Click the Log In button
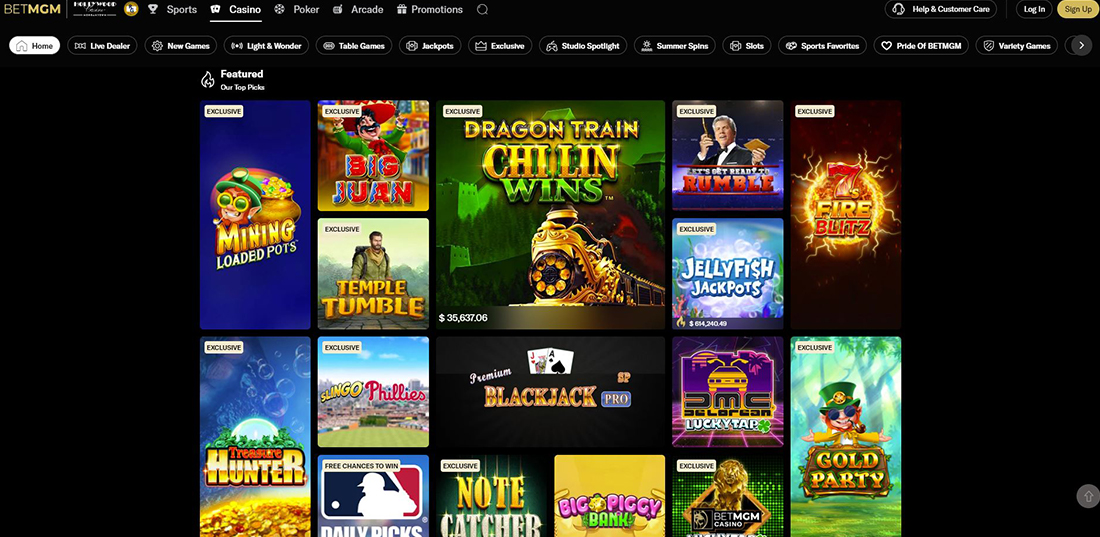This screenshot has width=1100, height=537. click(1034, 9)
